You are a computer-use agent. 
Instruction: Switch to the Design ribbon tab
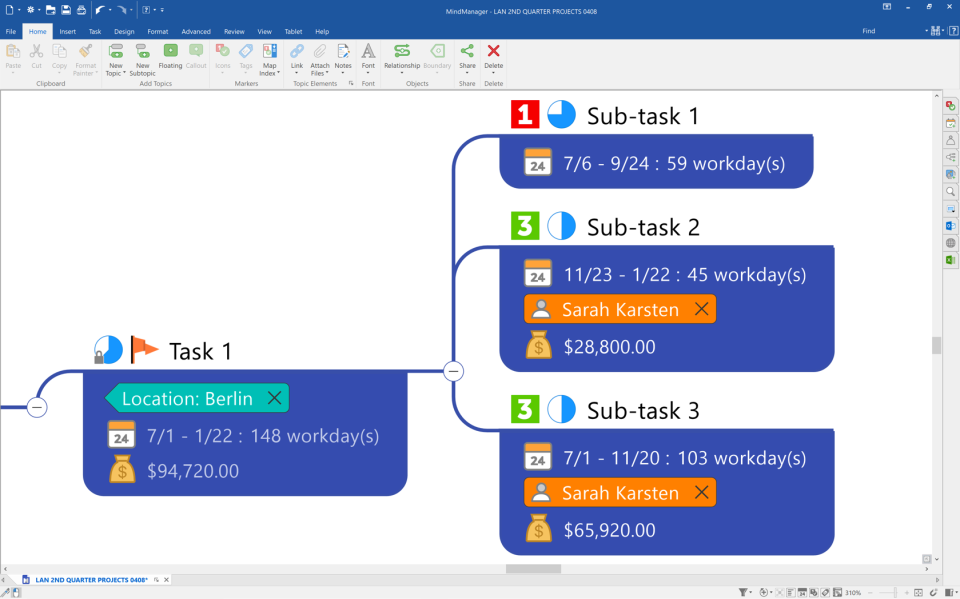[x=124, y=31]
